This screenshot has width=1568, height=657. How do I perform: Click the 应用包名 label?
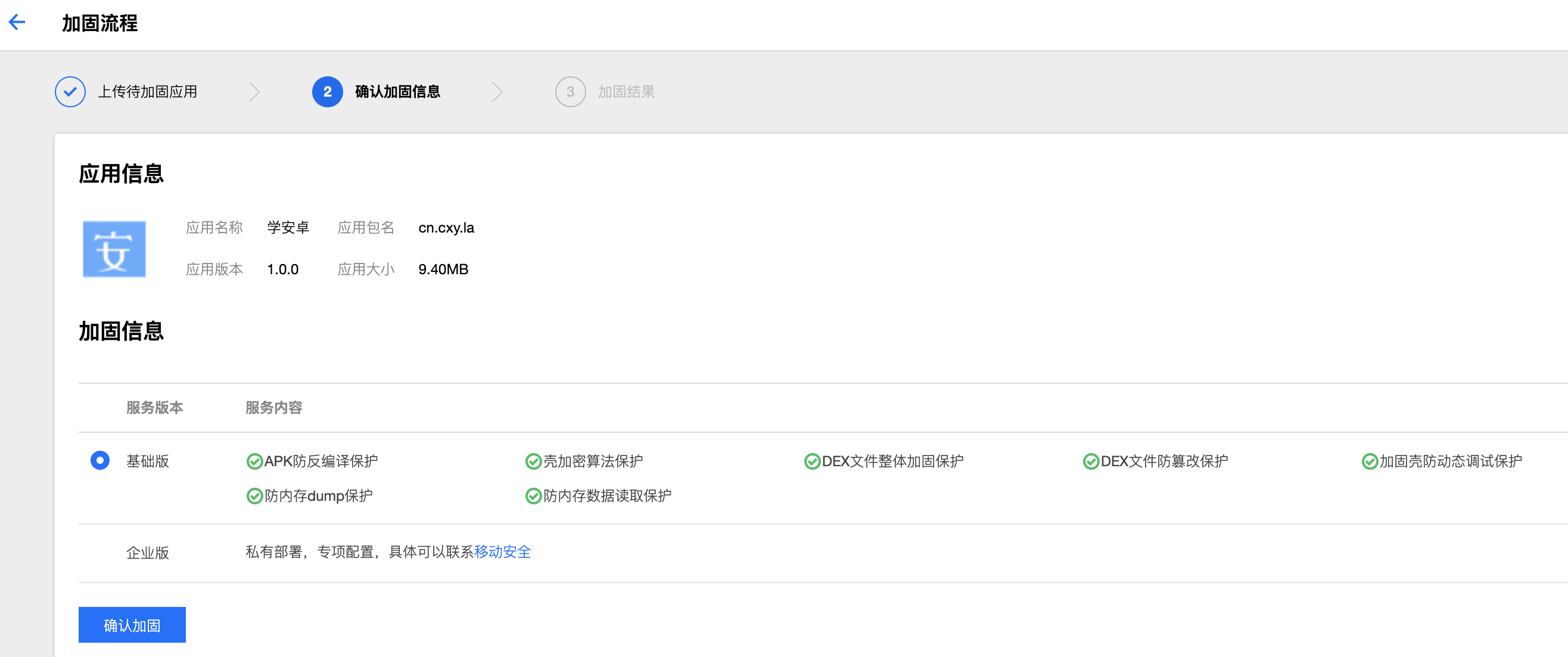[x=366, y=228]
